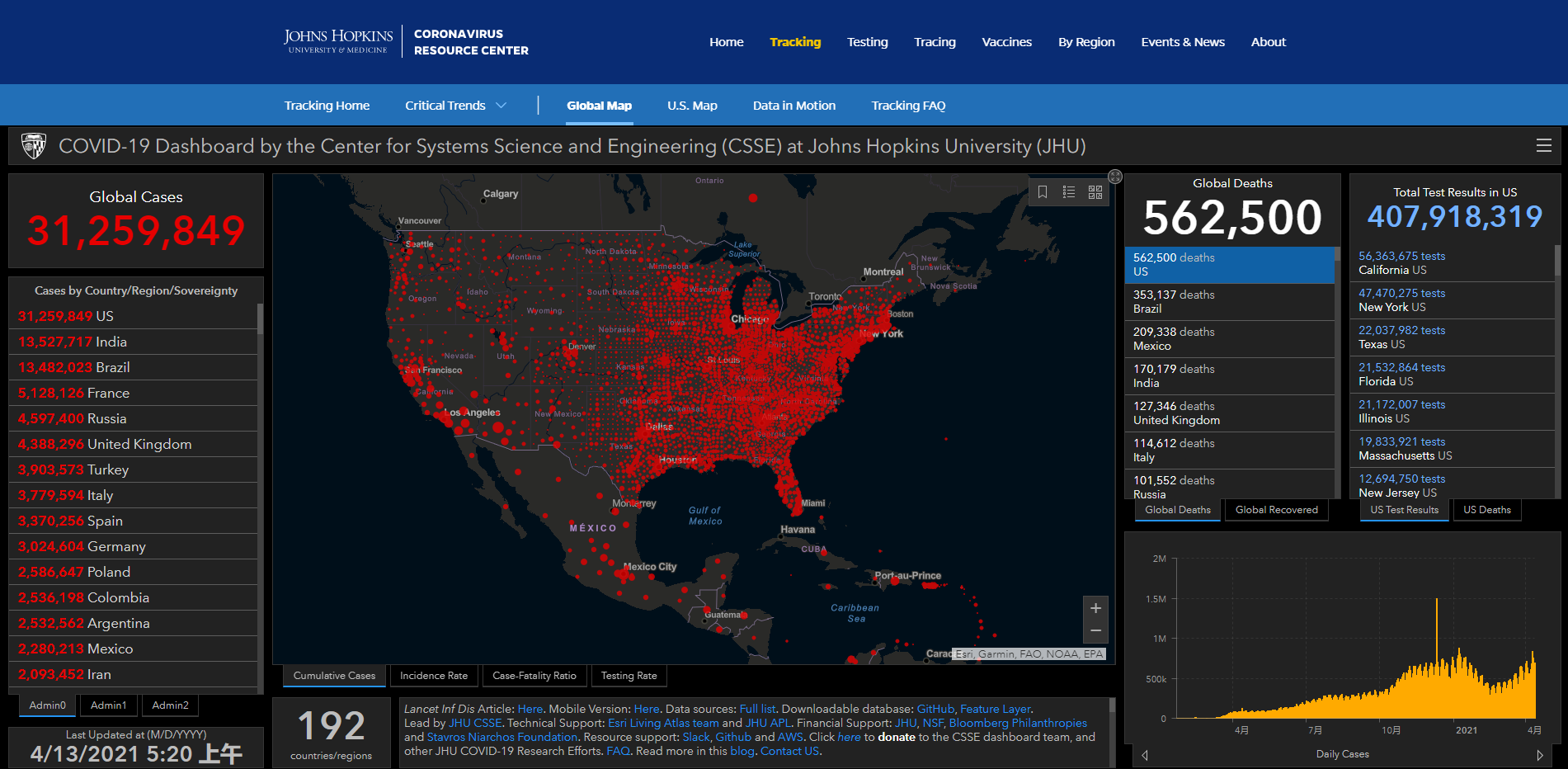Open the 'Full list' data sources link
The width and height of the screenshot is (1568, 769).
click(x=757, y=709)
